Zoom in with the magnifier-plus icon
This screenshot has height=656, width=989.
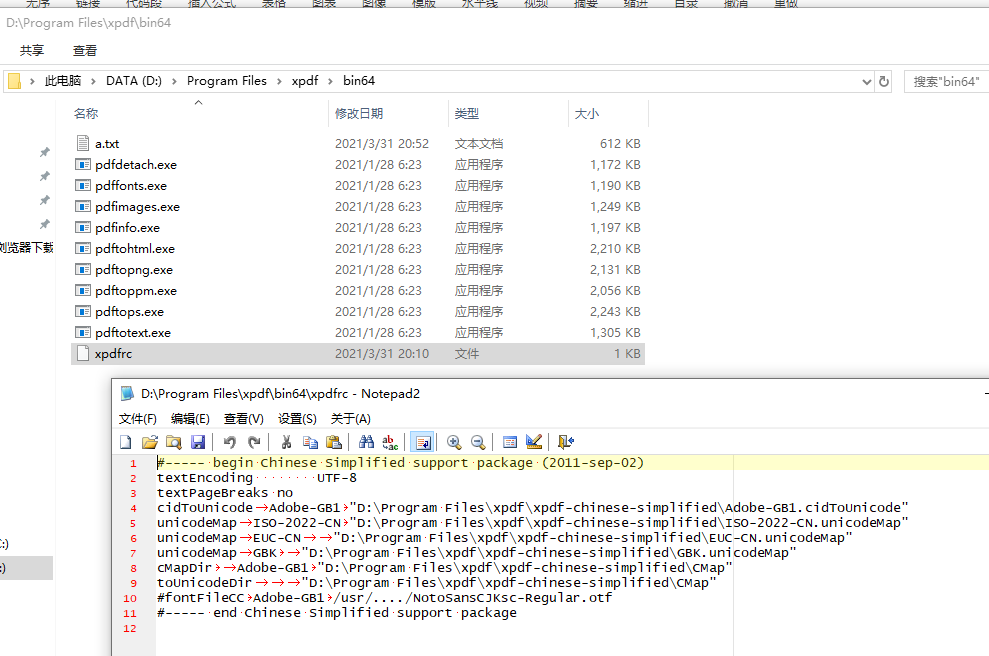(x=453, y=441)
